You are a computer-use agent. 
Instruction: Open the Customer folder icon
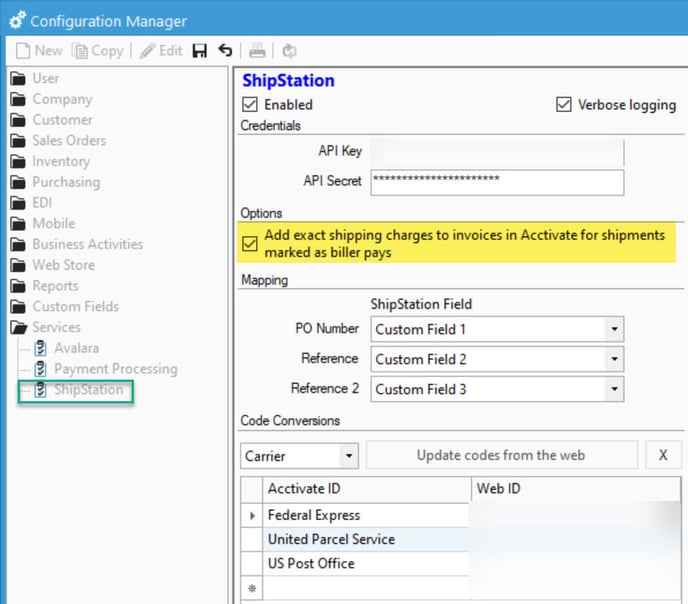coord(18,120)
